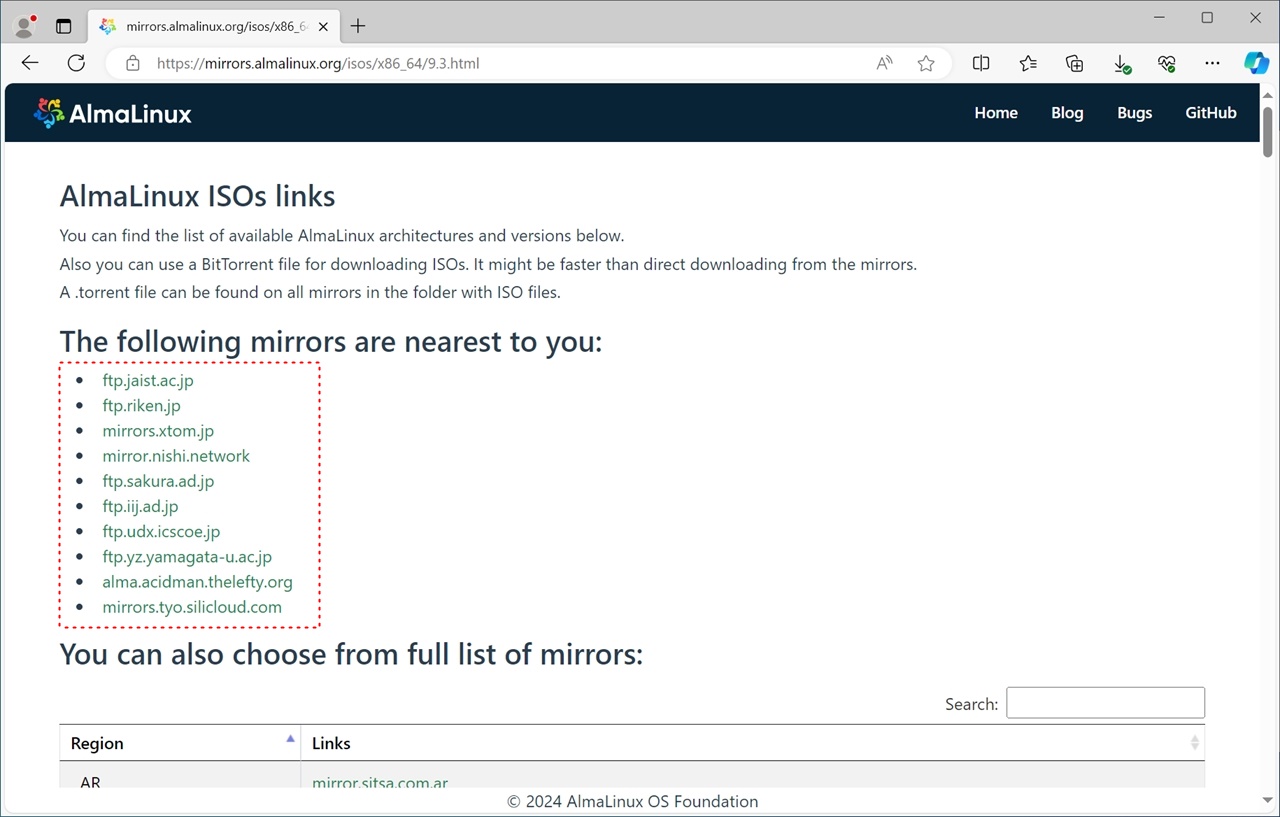The image size is (1280, 817).
Task: Click the Read aloud icon in address bar
Action: tap(884, 63)
